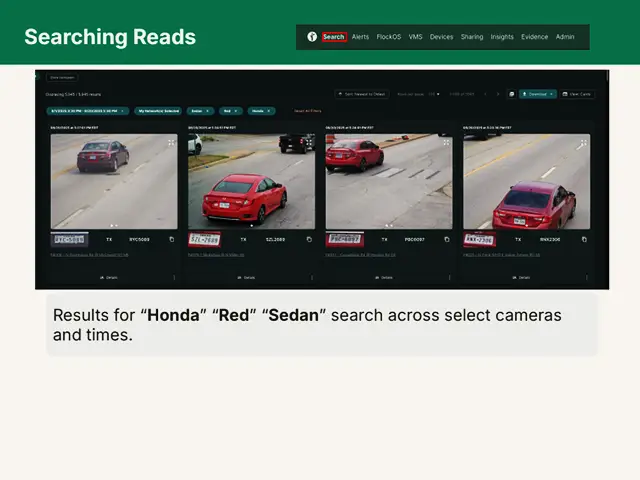
Task: Remove the Honda filter chip
Action: [x=272, y=110]
